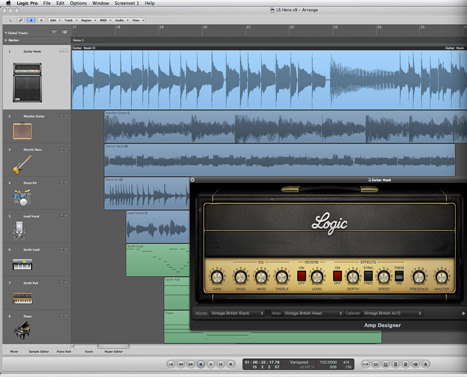Click the fast forward transport button
The width and height of the screenshot is (467, 377).
point(191,364)
